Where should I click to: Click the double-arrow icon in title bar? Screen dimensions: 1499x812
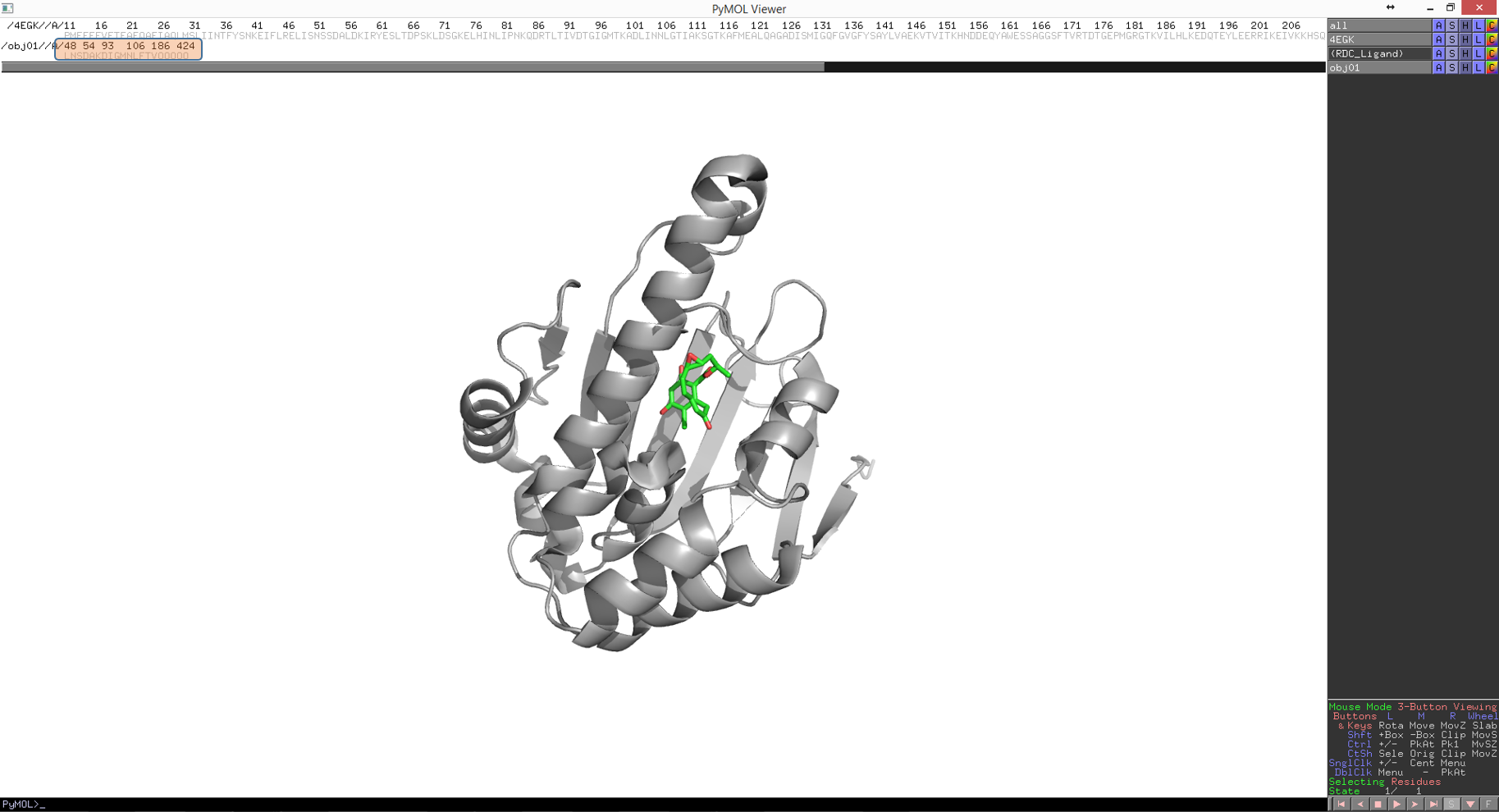(x=1390, y=7)
